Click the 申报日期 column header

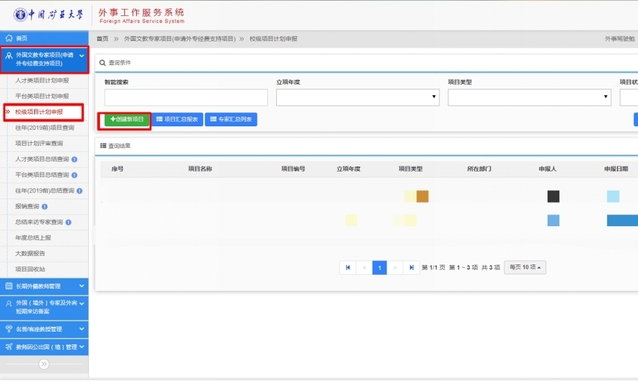click(616, 169)
